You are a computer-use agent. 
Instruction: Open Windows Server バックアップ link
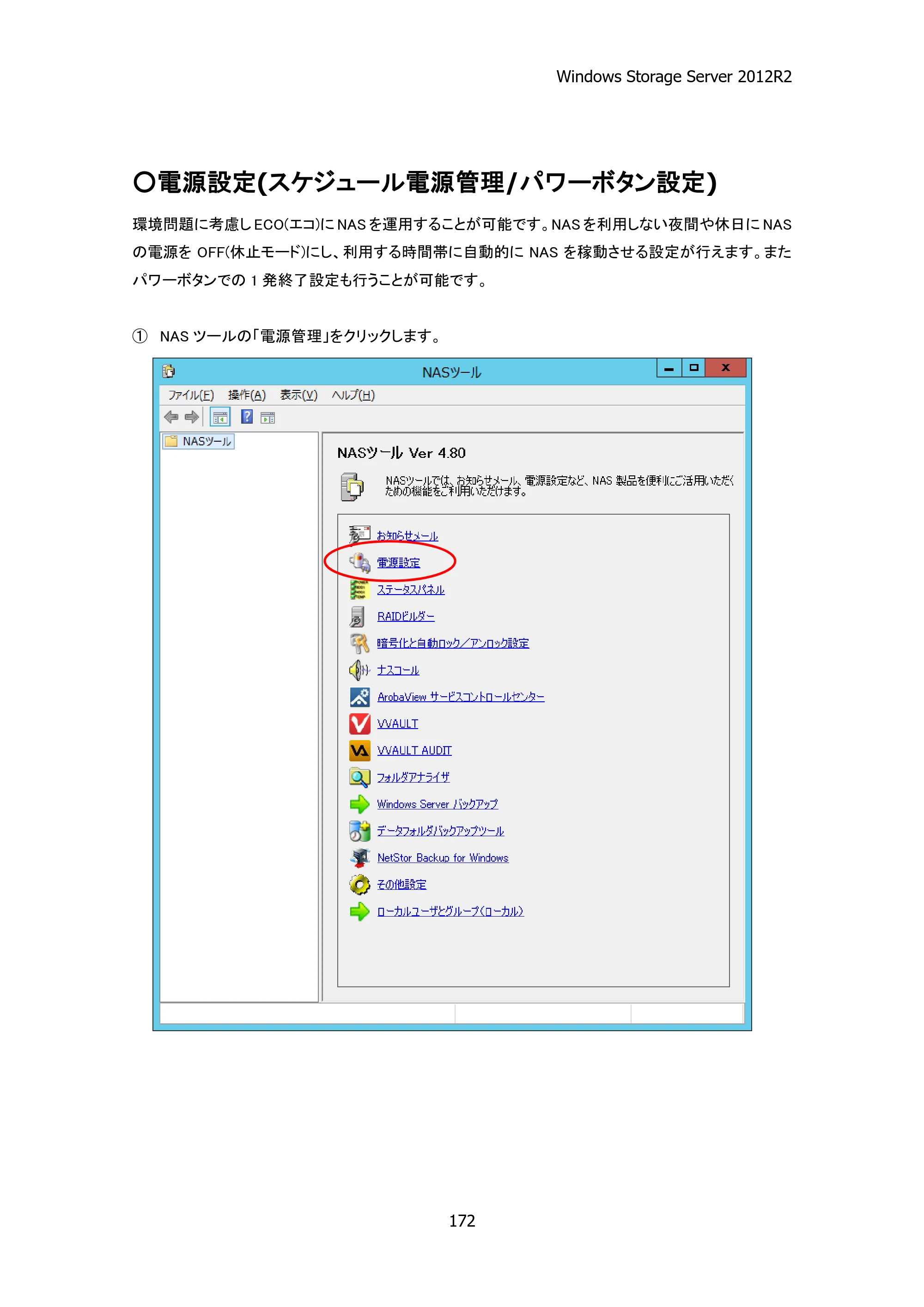coord(437,804)
